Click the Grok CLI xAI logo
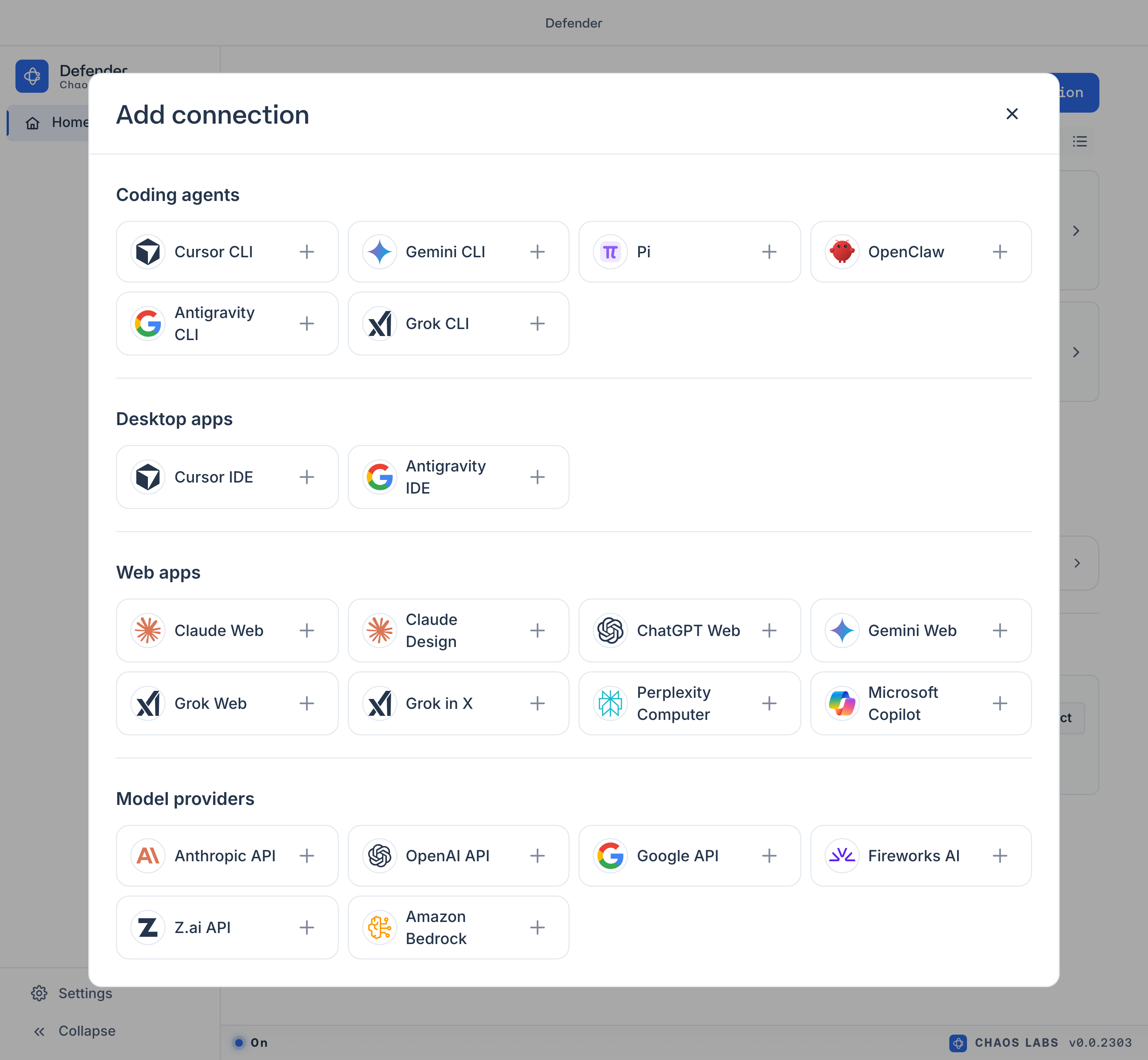1148x1060 pixels. click(380, 324)
